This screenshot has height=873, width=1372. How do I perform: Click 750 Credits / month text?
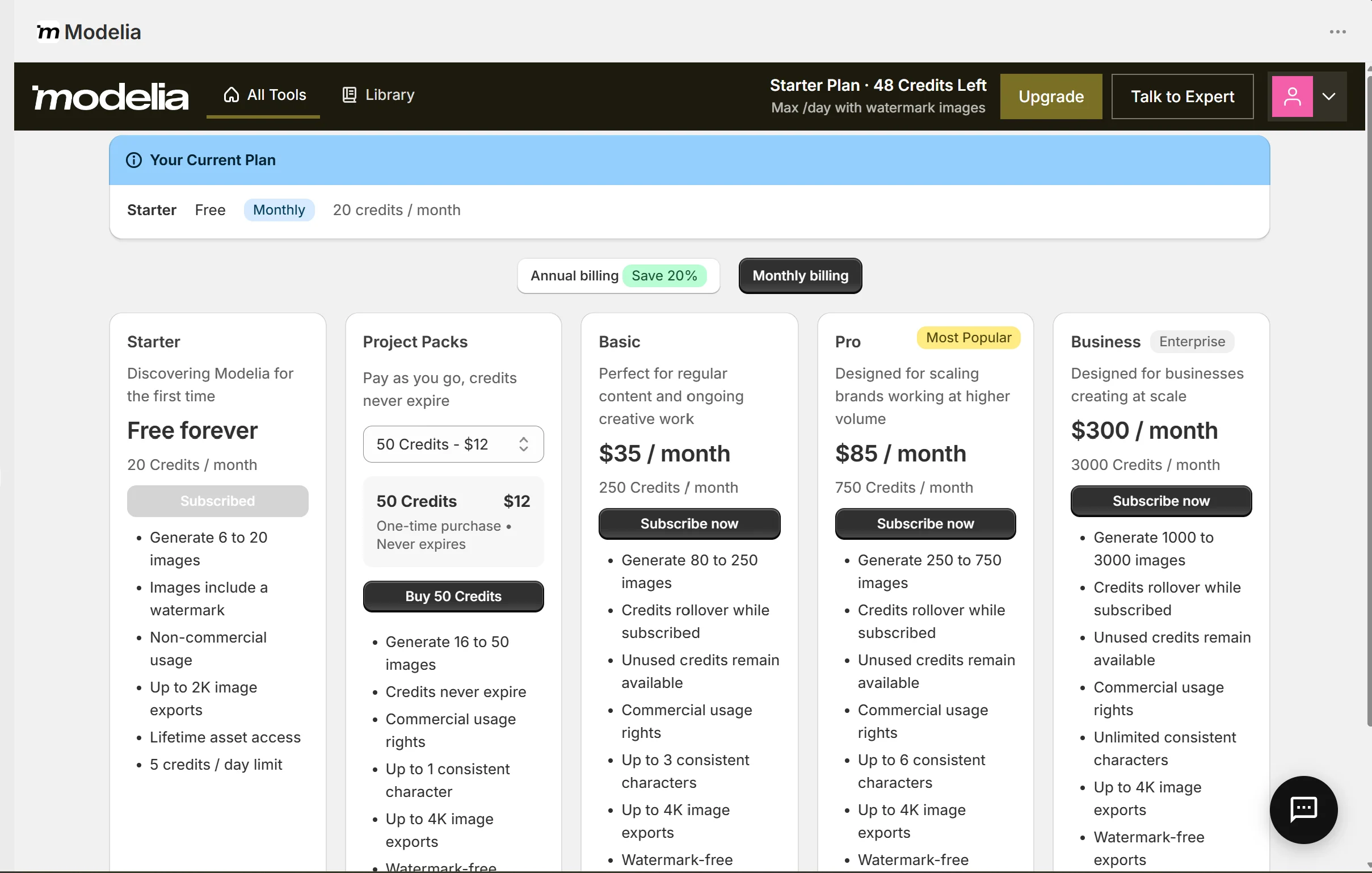coord(904,487)
